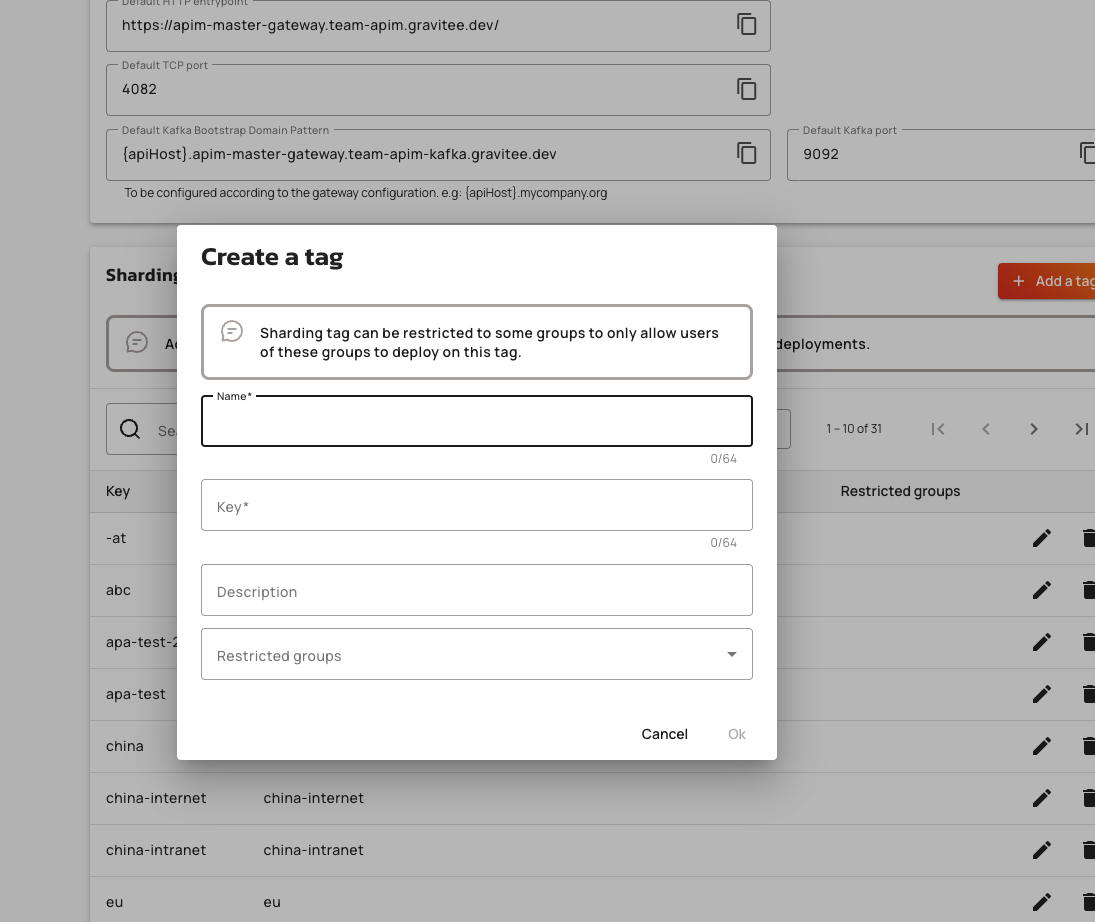The image size is (1095, 922).
Task: Copy the Default Kafka port value
Action: (1086, 154)
